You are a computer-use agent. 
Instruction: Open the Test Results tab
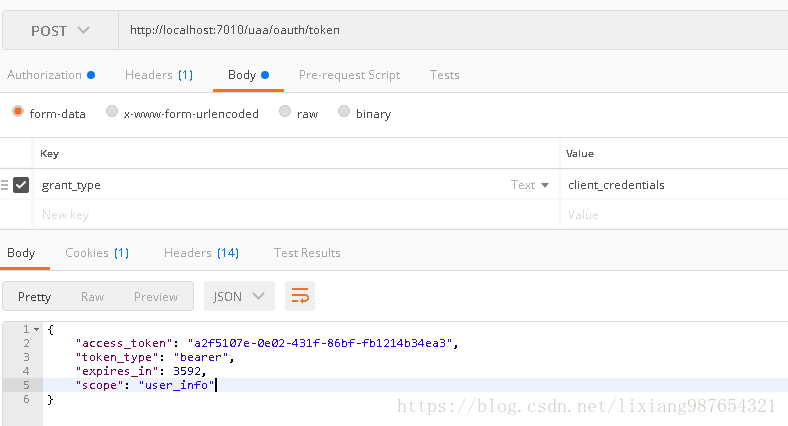pos(307,253)
